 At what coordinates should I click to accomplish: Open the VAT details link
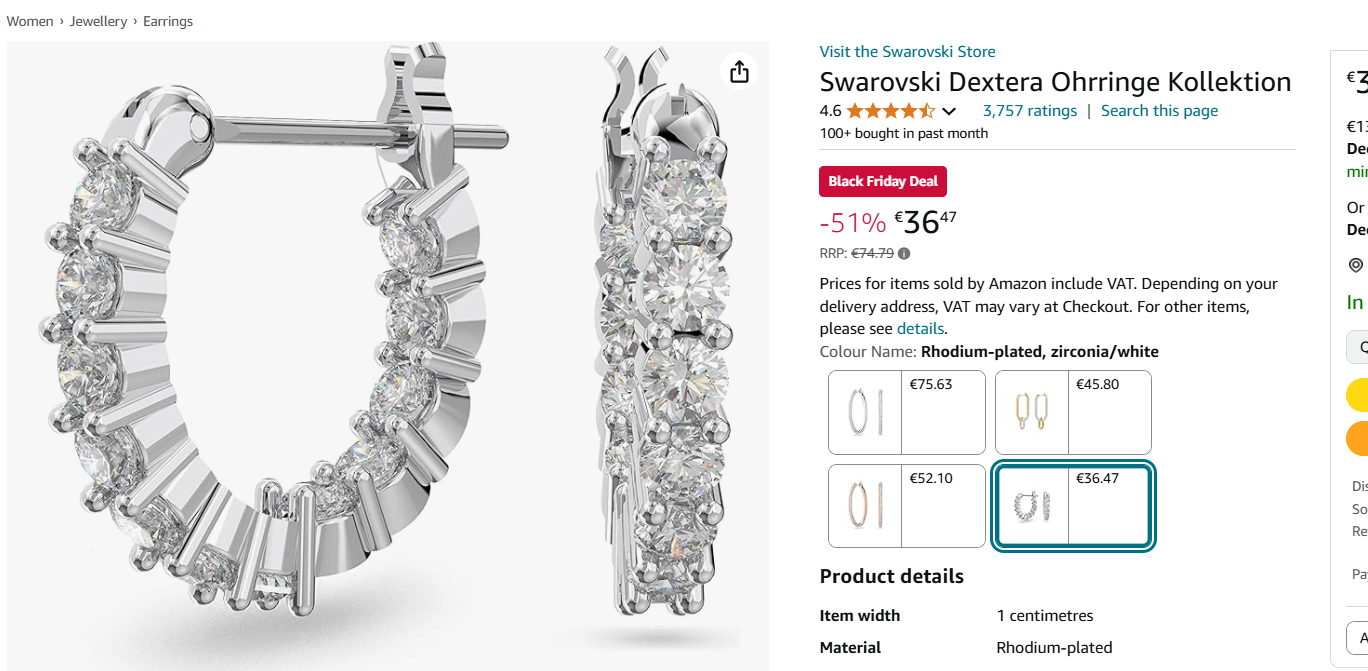tap(920, 329)
